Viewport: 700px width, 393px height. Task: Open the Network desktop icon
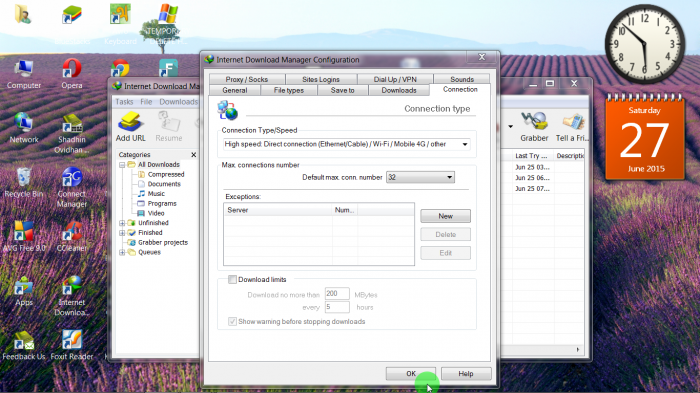(x=24, y=128)
